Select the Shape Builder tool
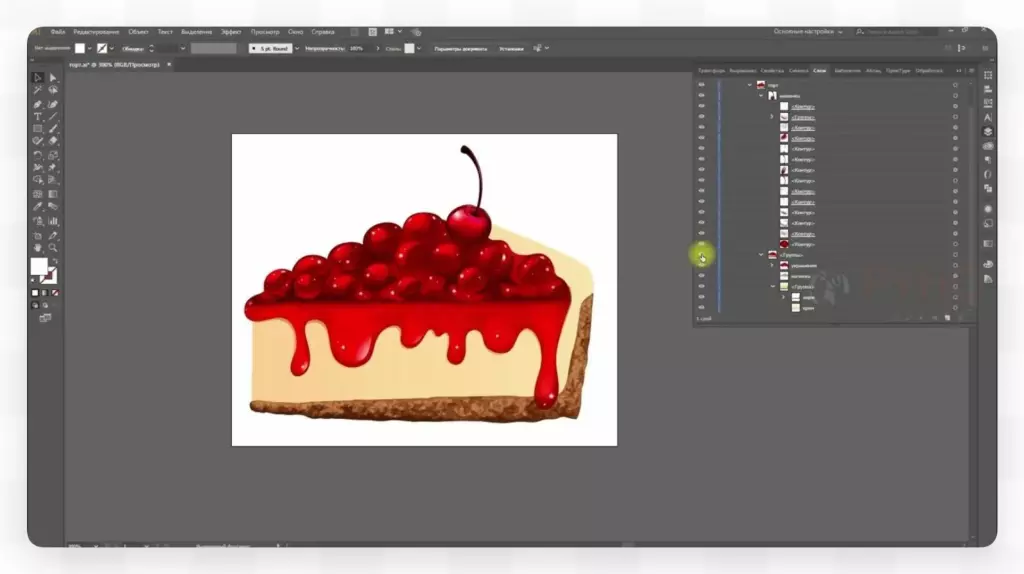Viewport: 1024px width, 574px height. click(x=37, y=180)
